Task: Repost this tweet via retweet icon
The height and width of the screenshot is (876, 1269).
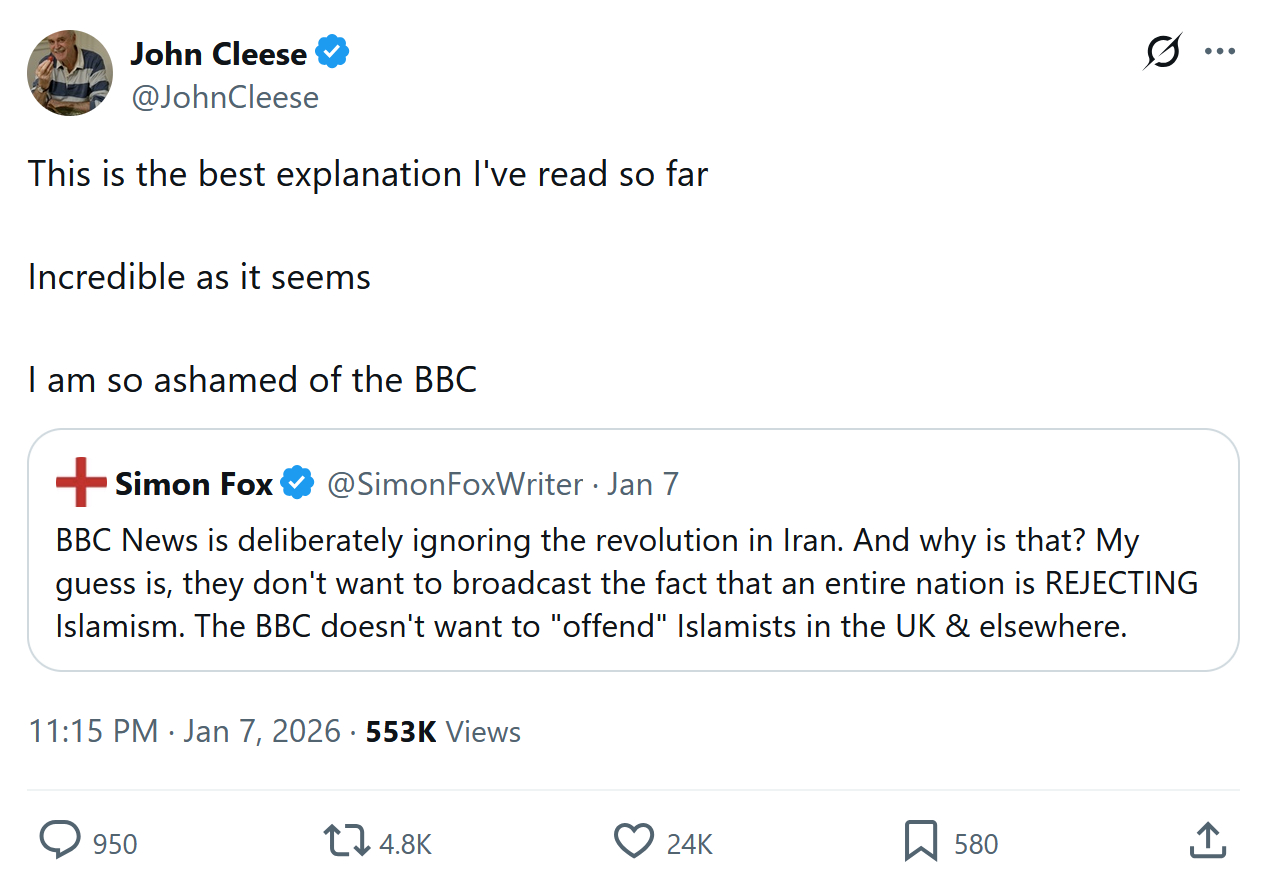Action: point(346,841)
